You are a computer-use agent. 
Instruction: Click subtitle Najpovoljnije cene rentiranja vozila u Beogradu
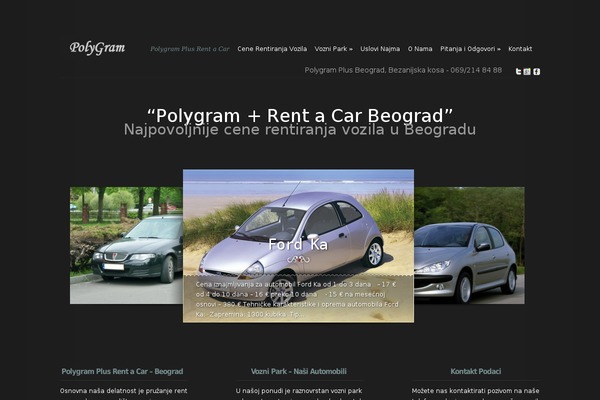[300, 130]
